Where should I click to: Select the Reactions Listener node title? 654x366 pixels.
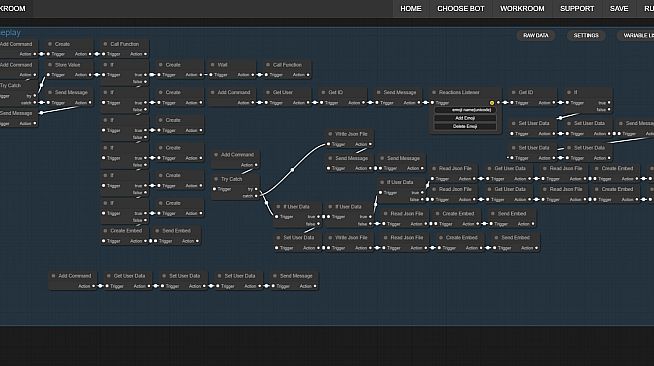[x=459, y=93]
